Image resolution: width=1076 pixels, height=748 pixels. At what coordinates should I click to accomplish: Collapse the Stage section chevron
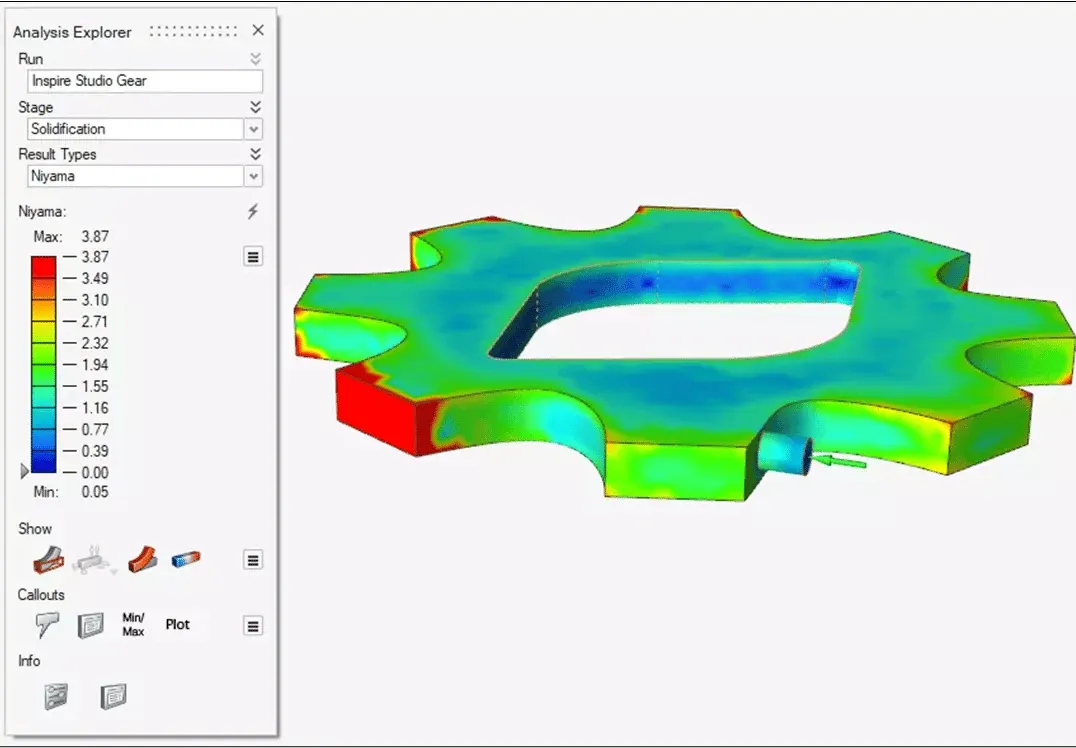tap(255, 107)
